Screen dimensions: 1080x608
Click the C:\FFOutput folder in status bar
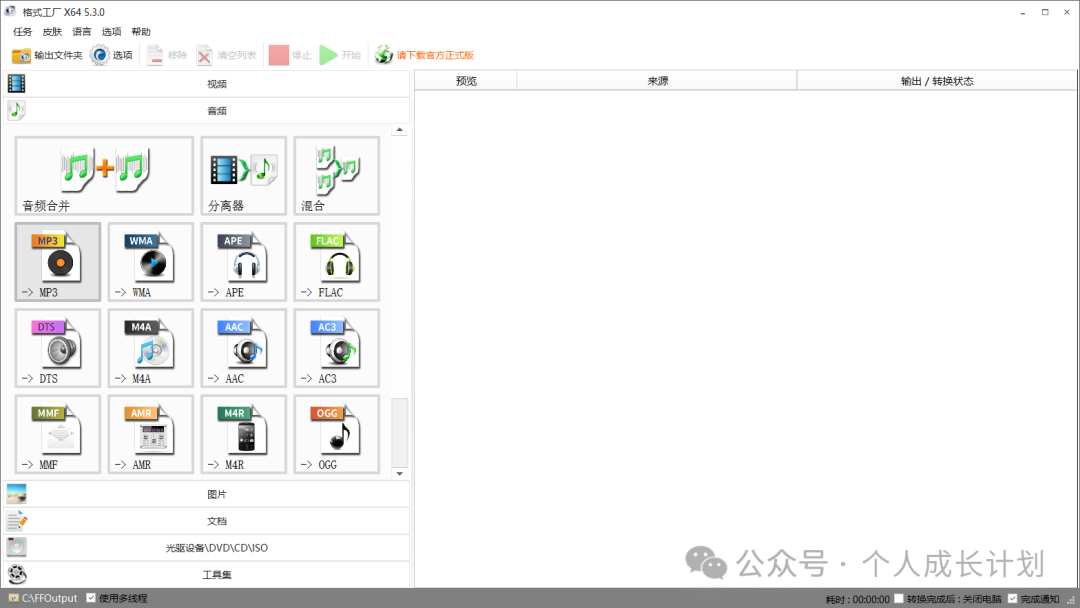(x=43, y=598)
